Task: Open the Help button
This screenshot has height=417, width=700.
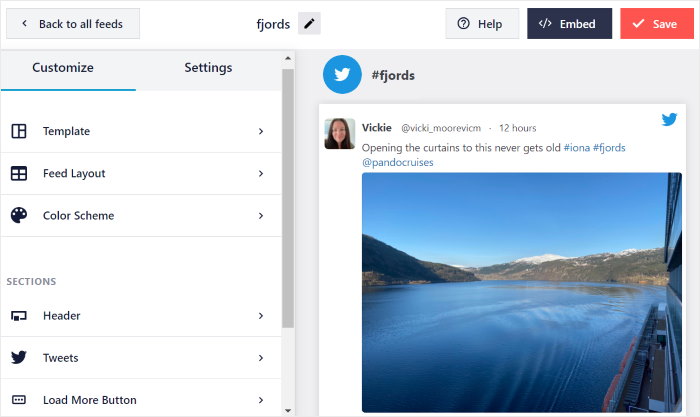Action: coord(482,24)
